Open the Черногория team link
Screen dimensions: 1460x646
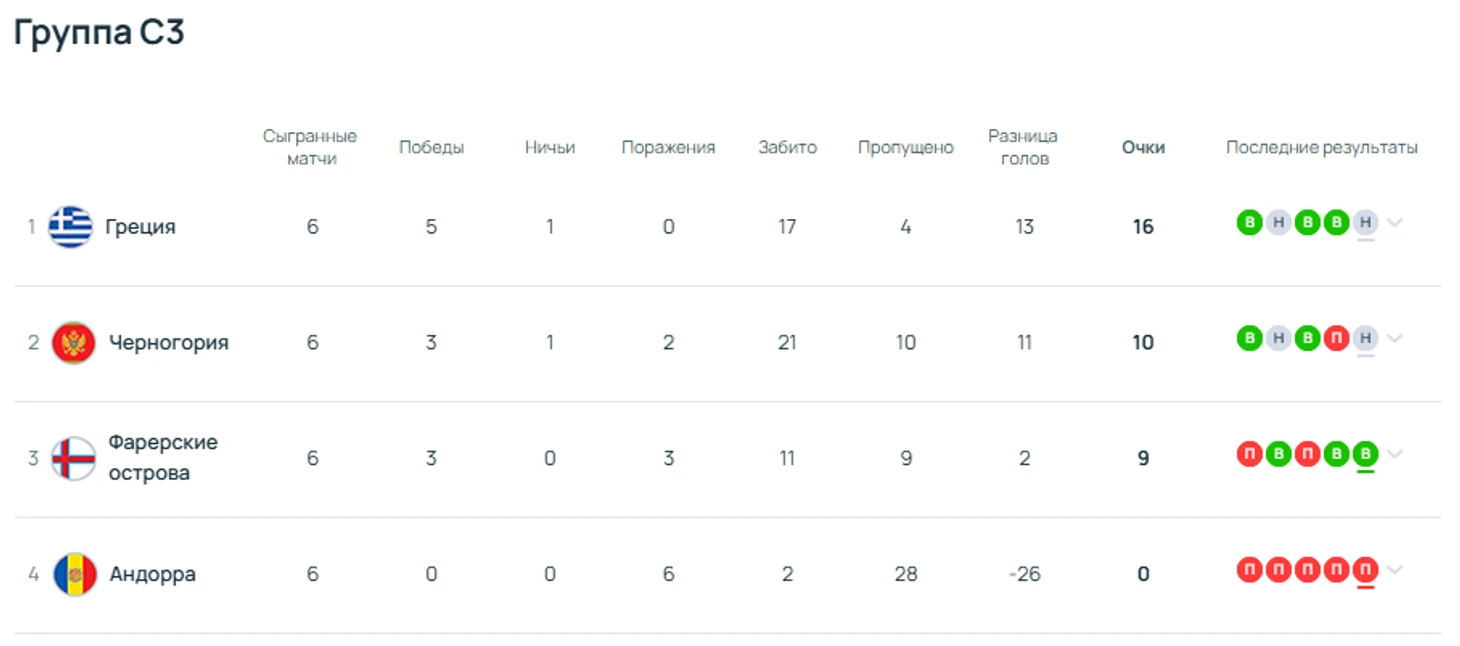click(168, 343)
